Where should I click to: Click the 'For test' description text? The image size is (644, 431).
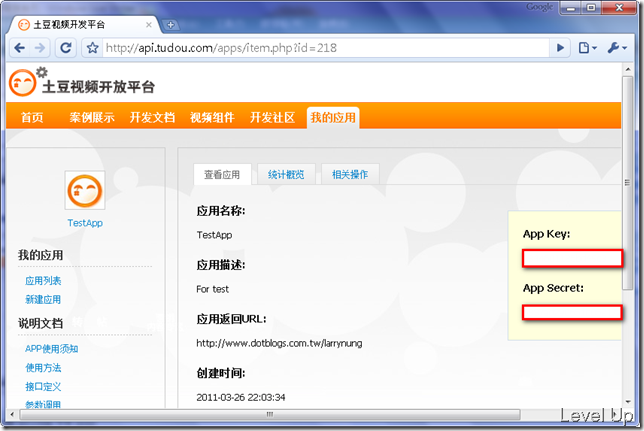pyautogui.click(x=212, y=289)
